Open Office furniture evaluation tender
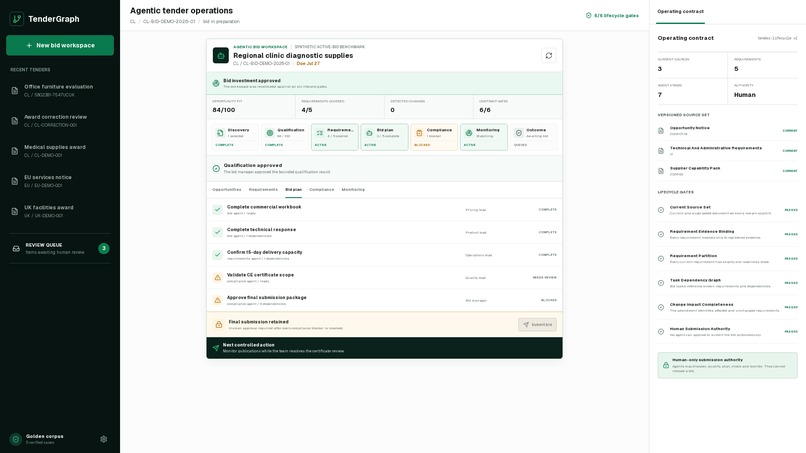This screenshot has height=453, width=806. (60, 90)
